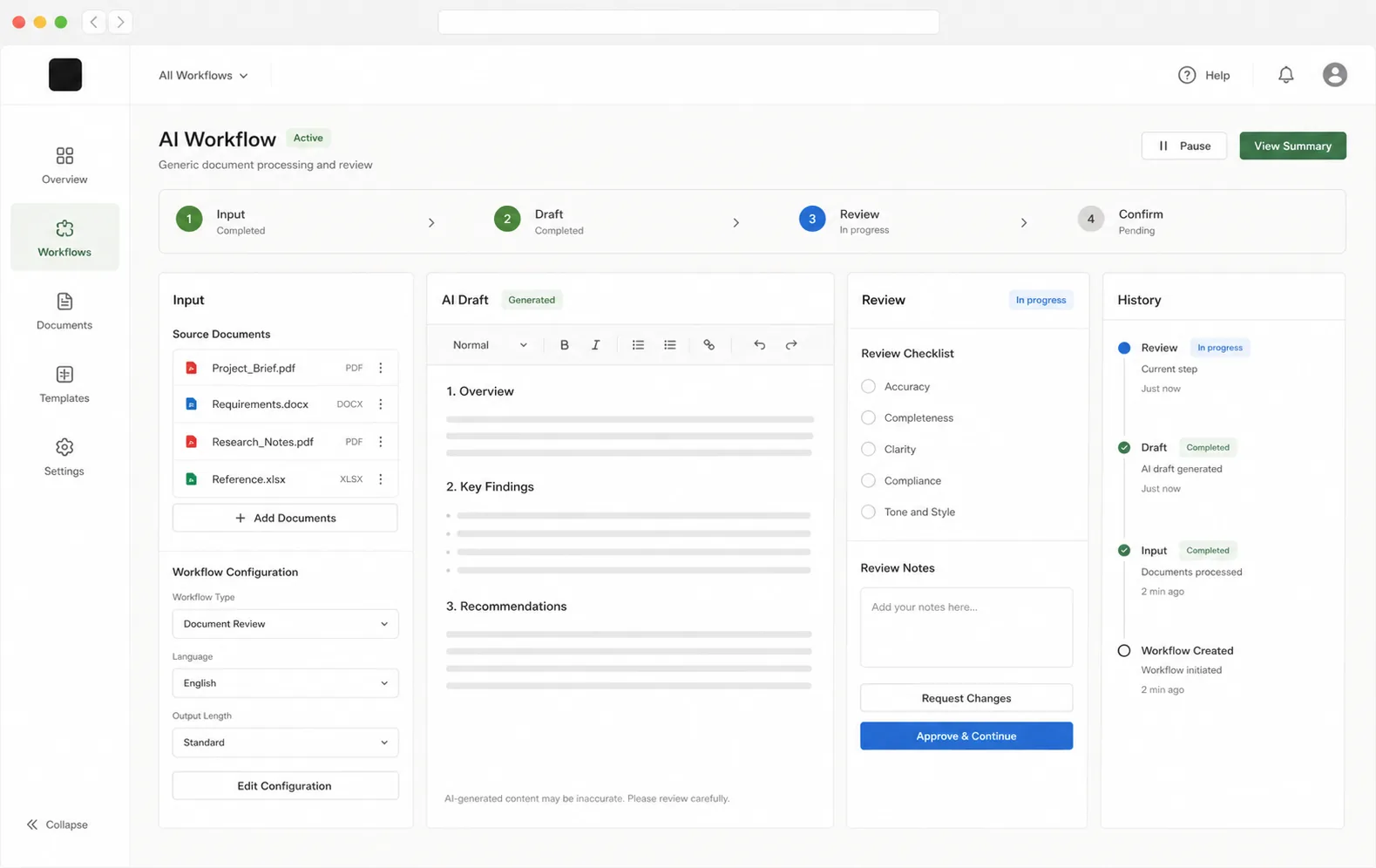Open the Normal text style dropdown

tap(490, 345)
